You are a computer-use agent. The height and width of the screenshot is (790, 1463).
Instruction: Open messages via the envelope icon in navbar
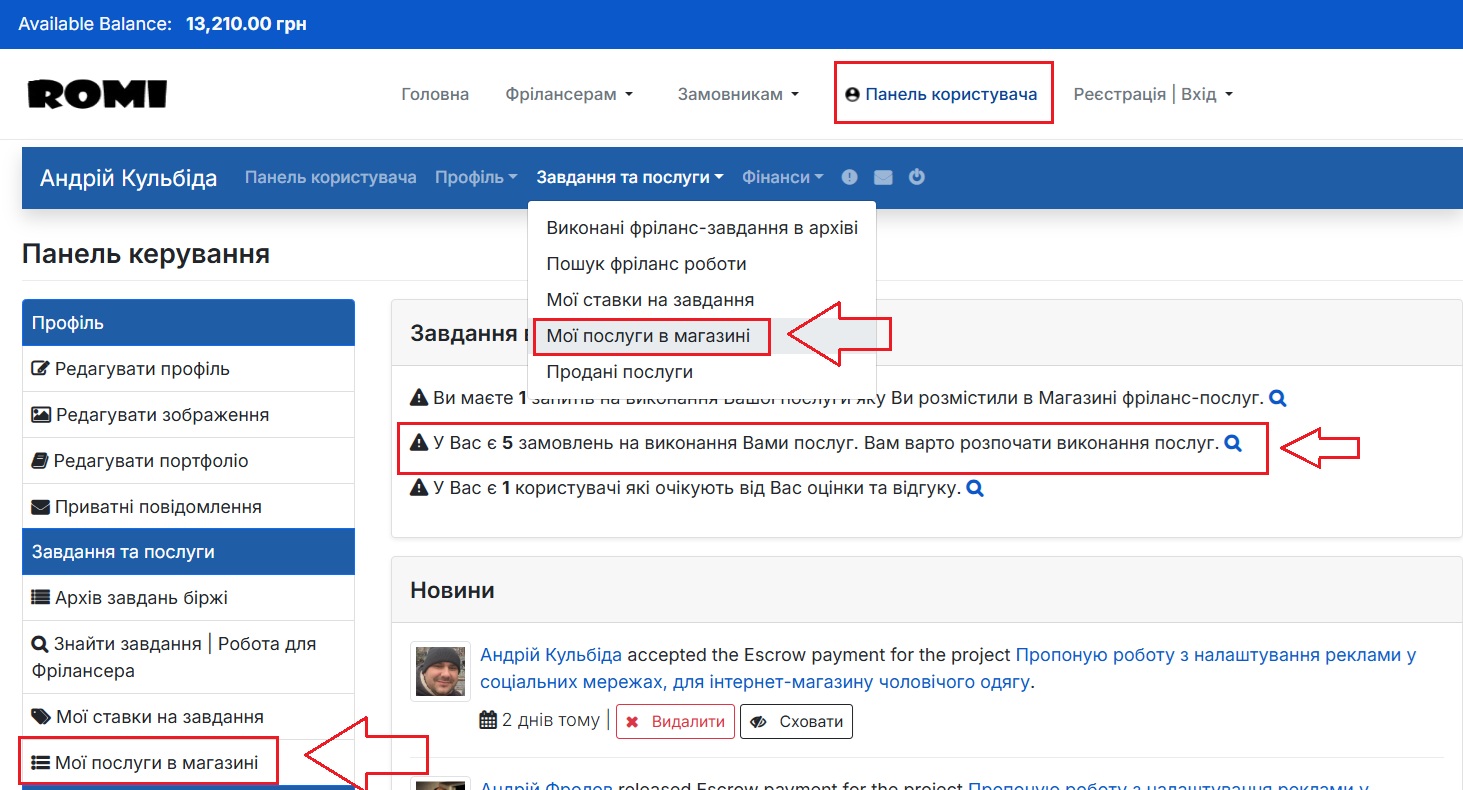[x=882, y=177]
